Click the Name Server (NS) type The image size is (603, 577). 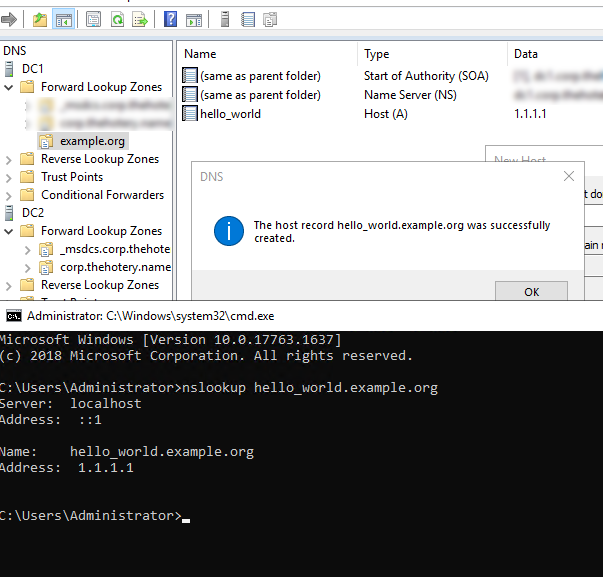(x=410, y=95)
